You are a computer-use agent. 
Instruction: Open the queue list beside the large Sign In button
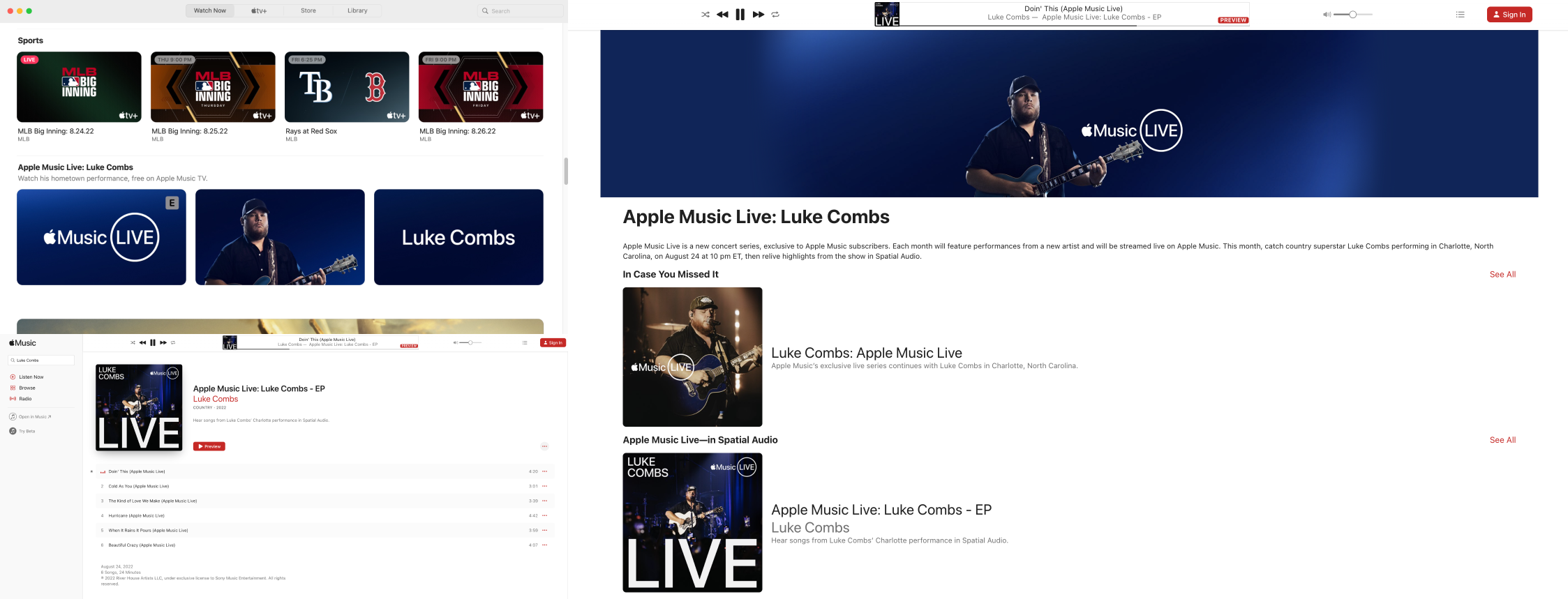1460,15
